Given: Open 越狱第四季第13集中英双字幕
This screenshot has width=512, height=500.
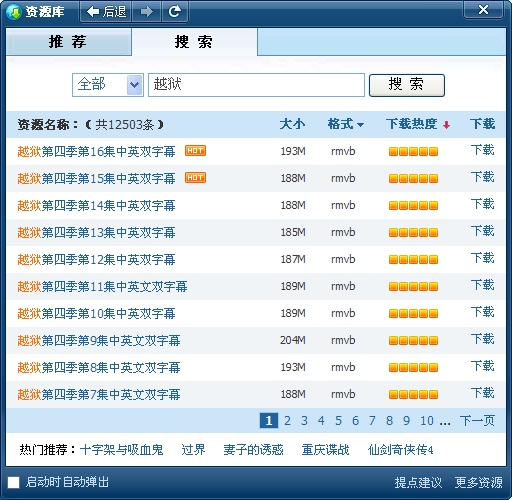Looking at the screenshot, I should pyautogui.click(x=96, y=233).
